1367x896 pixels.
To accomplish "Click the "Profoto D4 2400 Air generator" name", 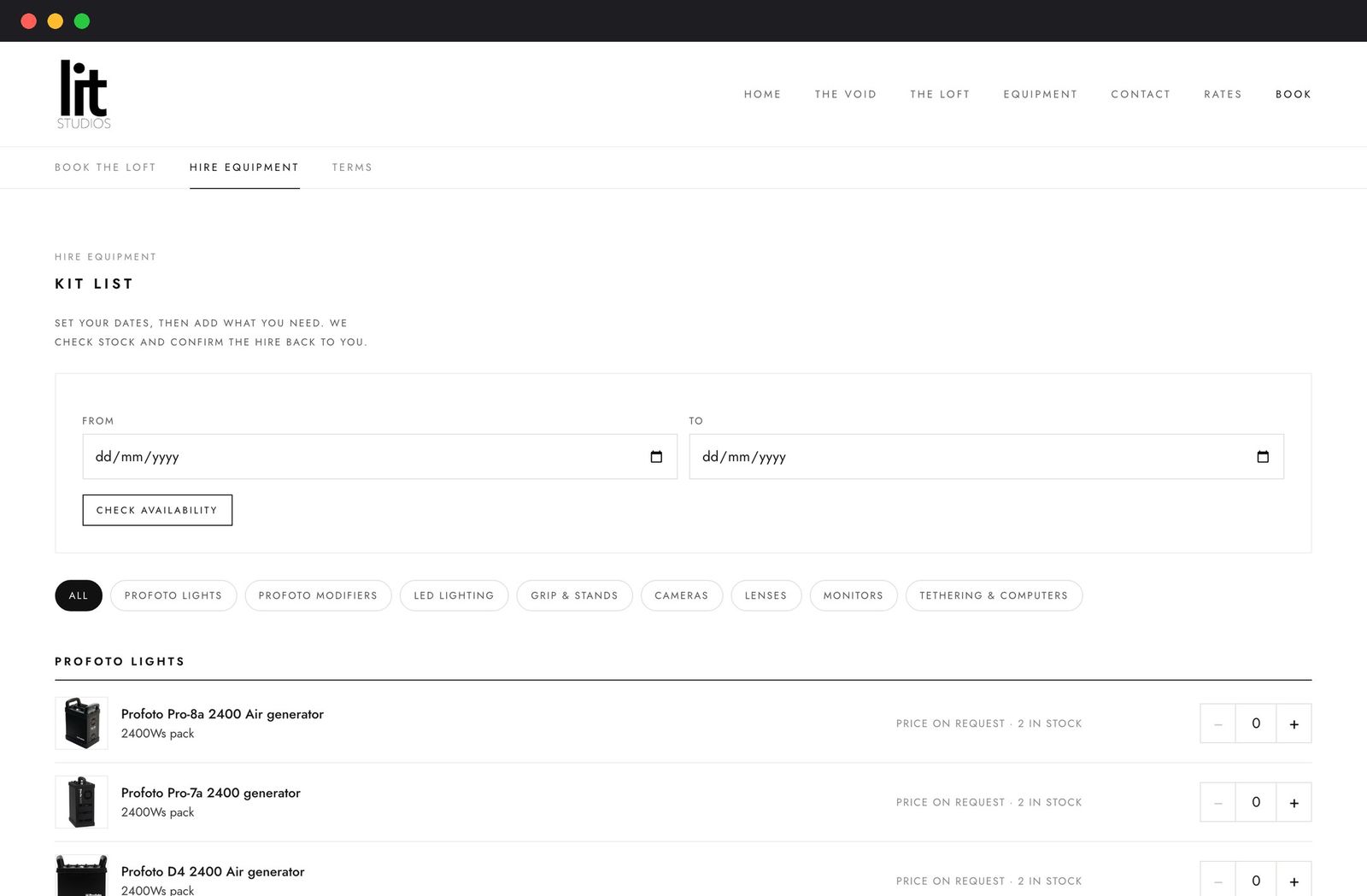I will 213,871.
